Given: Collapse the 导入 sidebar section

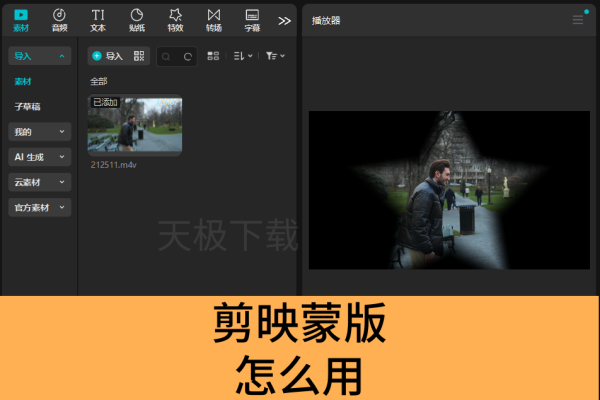Looking at the screenshot, I should pyautogui.click(x=40, y=56).
